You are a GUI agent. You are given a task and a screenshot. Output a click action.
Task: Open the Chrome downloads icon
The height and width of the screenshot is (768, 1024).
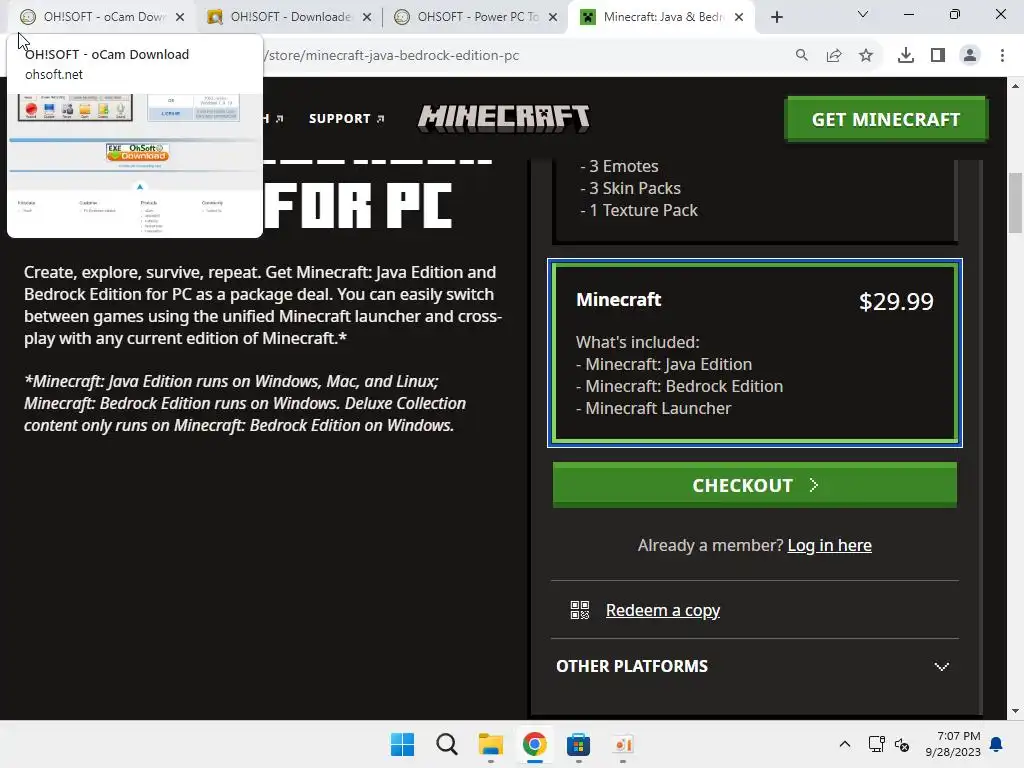tap(905, 56)
